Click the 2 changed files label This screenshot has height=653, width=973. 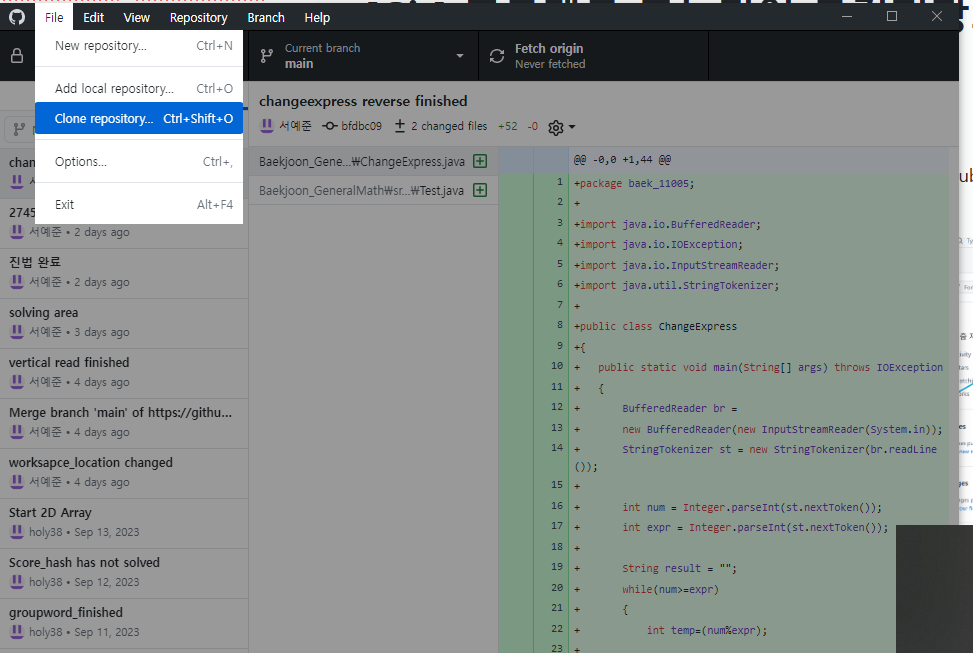pos(449,126)
